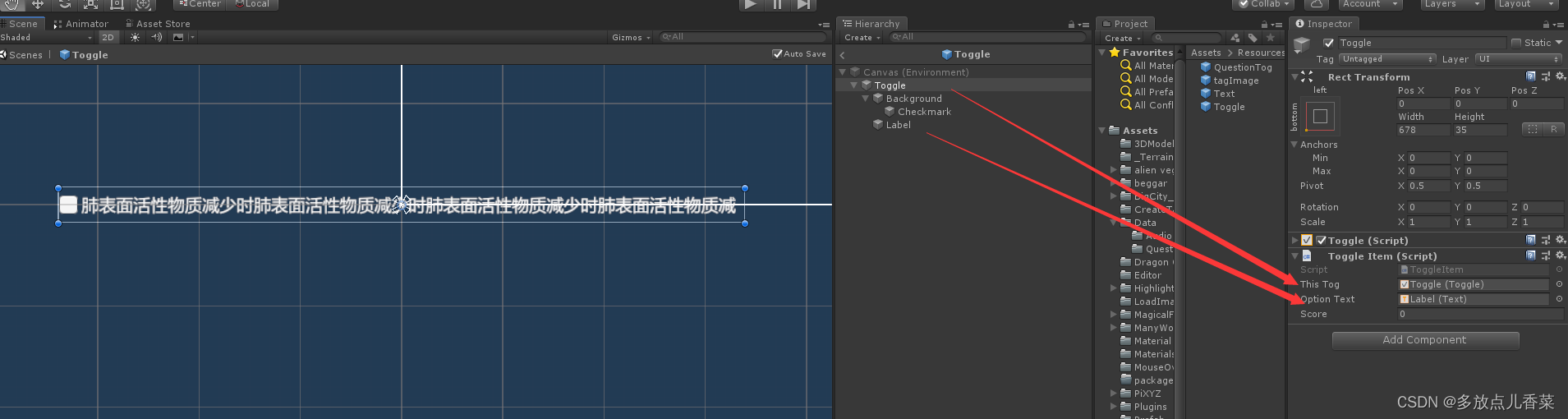1568x419 pixels.
Task: Open help icon for Toggle Item script
Action: 1530,256
